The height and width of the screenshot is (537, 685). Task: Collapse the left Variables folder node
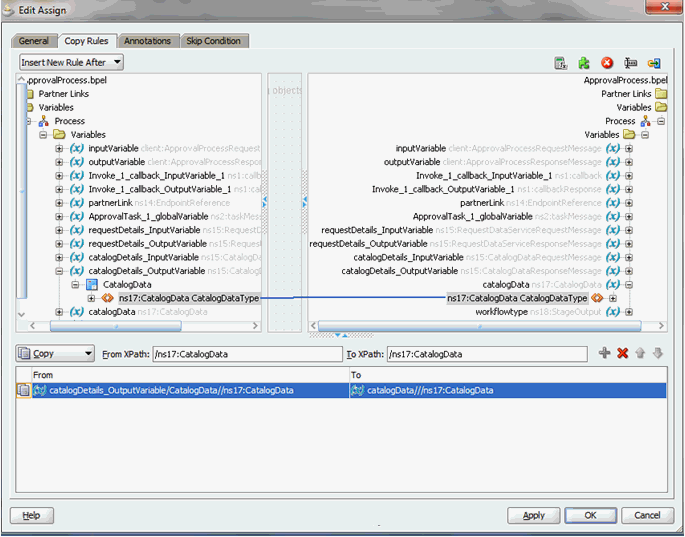[43, 135]
